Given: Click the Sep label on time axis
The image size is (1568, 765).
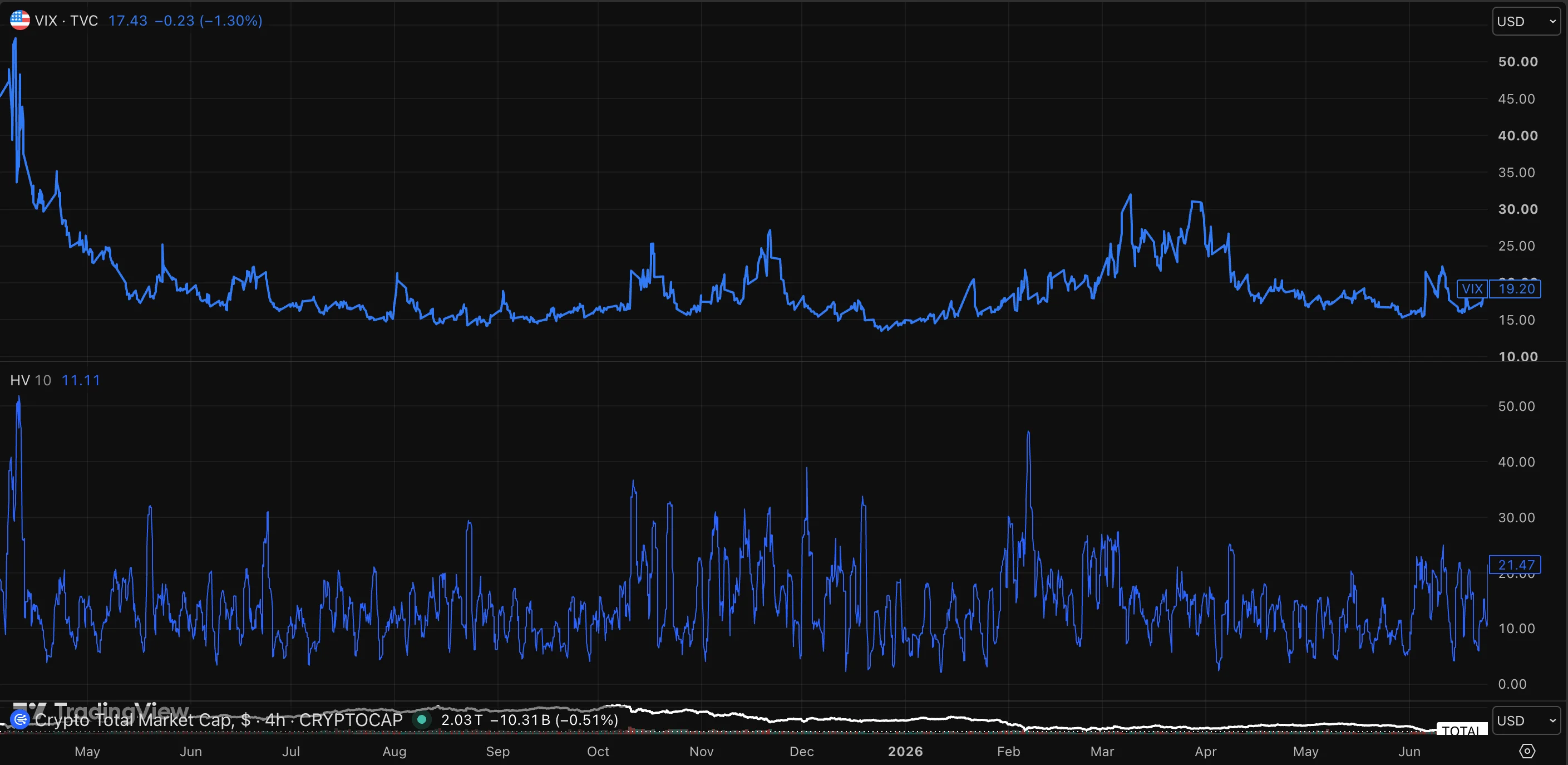Looking at the screenshot, I should pos(497,751).
